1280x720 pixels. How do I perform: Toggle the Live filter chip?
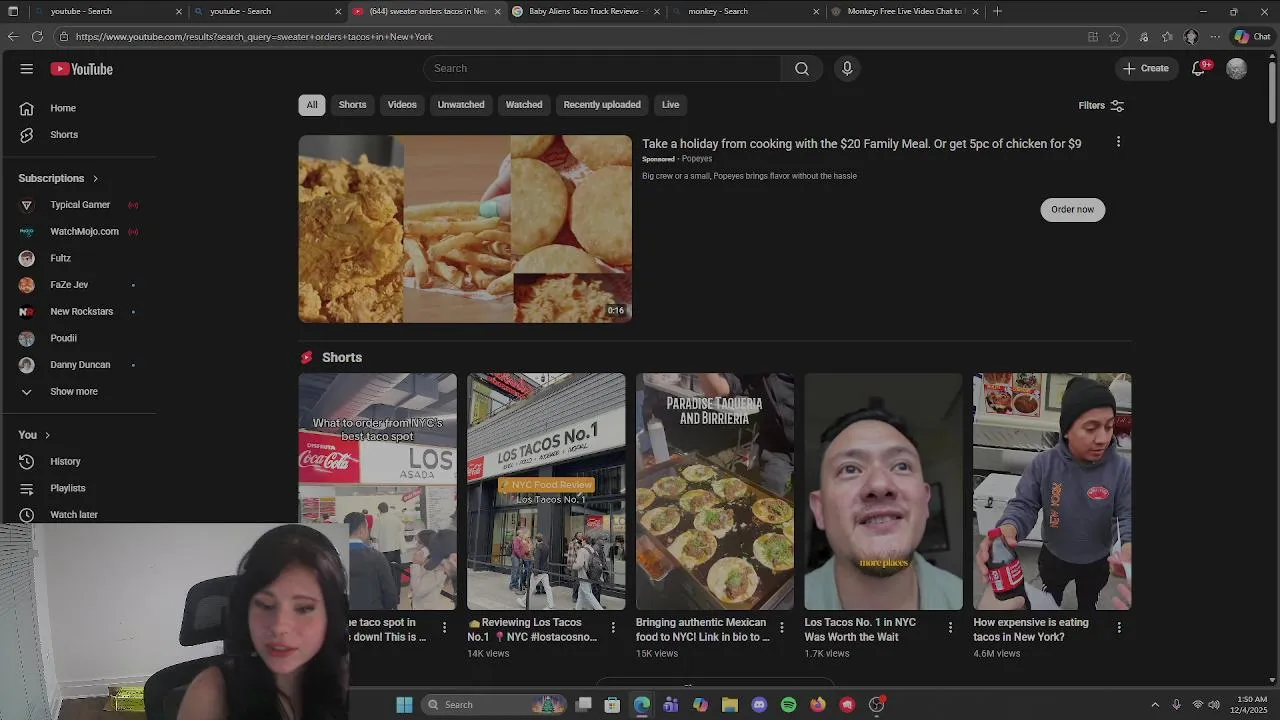(670, 105)
